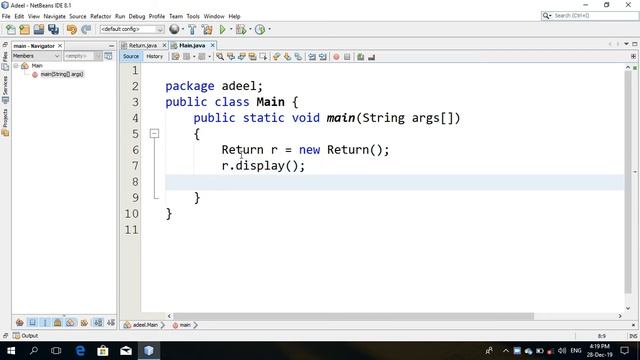Run the project with green play icon
Screen dimensions: 640x360
(x=222, y=29)
